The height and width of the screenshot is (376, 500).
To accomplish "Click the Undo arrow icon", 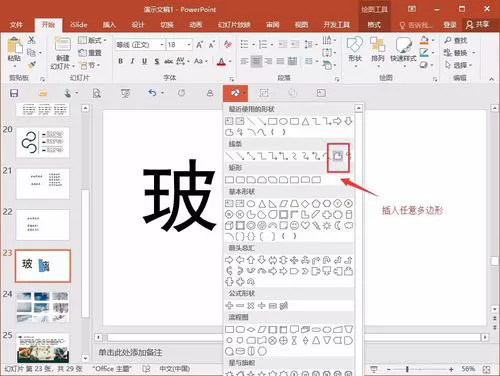I will (x=152, y=93).
